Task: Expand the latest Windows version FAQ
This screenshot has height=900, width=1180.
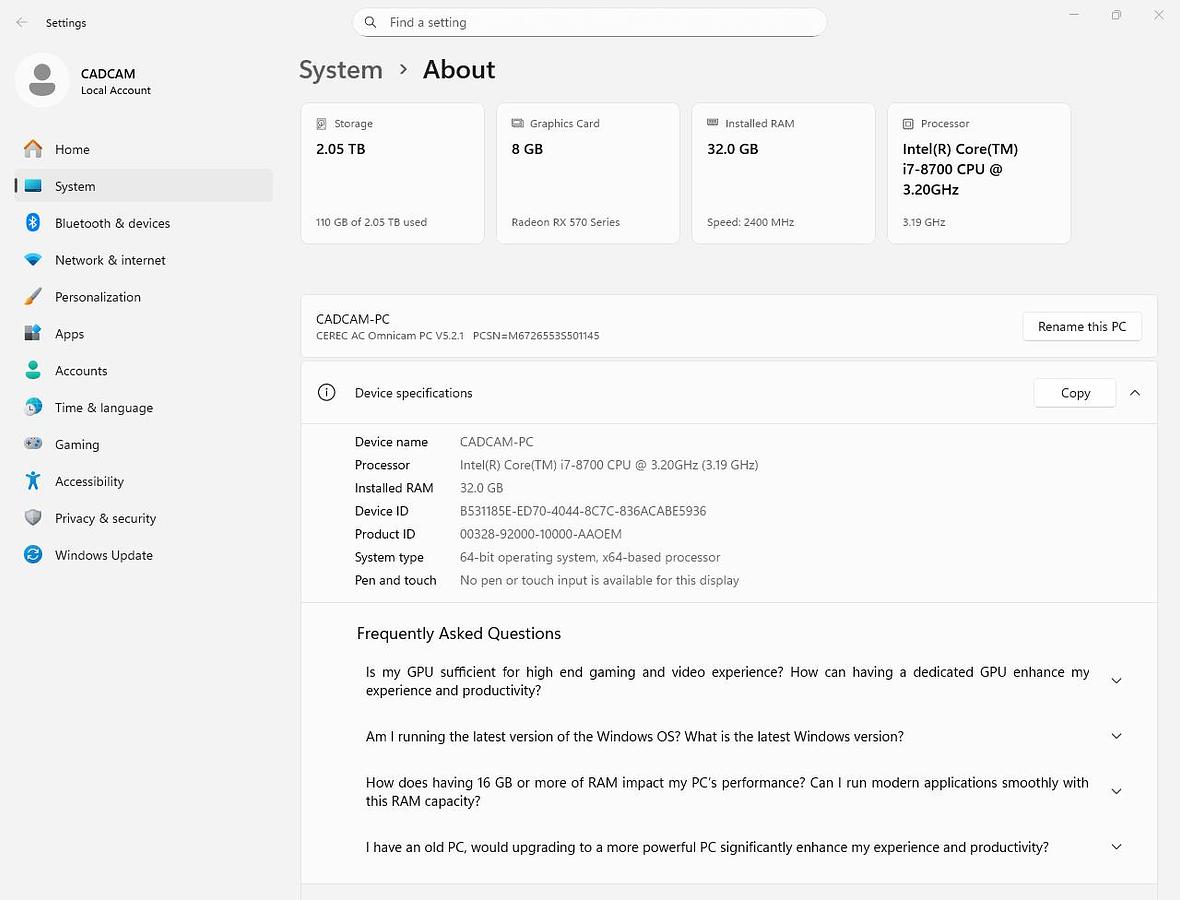Action: (1116, 736)
